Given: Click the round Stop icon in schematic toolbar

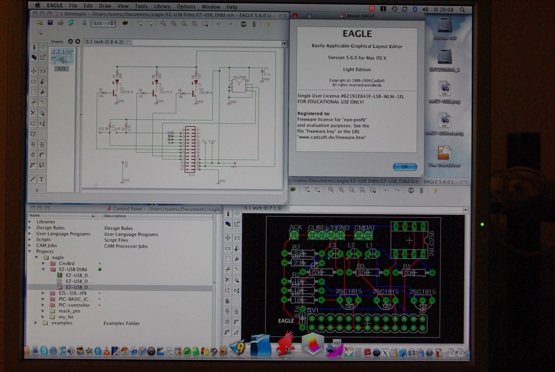Looking at the screenshot, I should 243,24.
